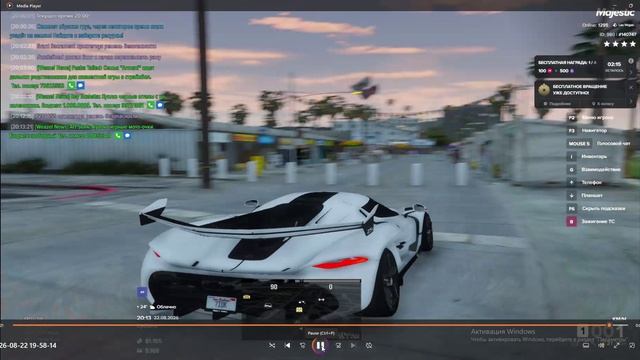The width and height of the screenshot is (640, 360).
Task: Open the cast to device option
Action: point(586,345)
